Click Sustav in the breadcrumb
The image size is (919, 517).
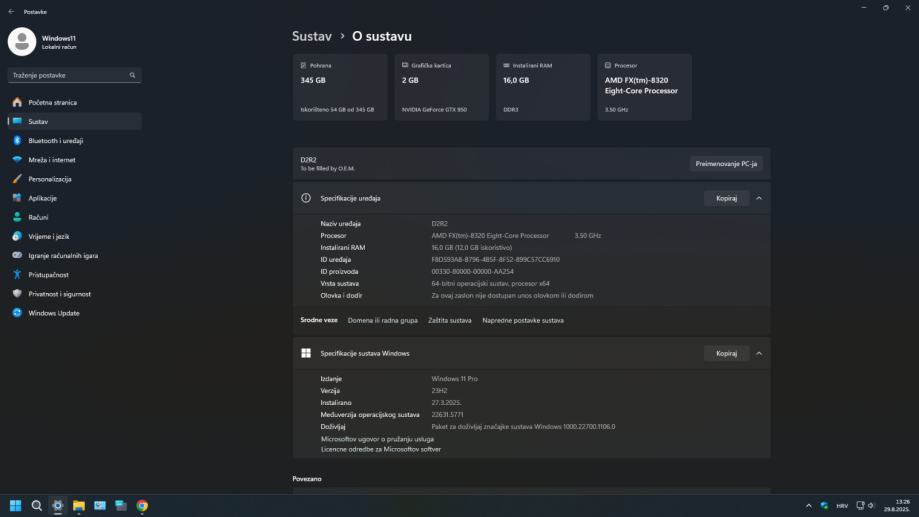coord(312,36)
